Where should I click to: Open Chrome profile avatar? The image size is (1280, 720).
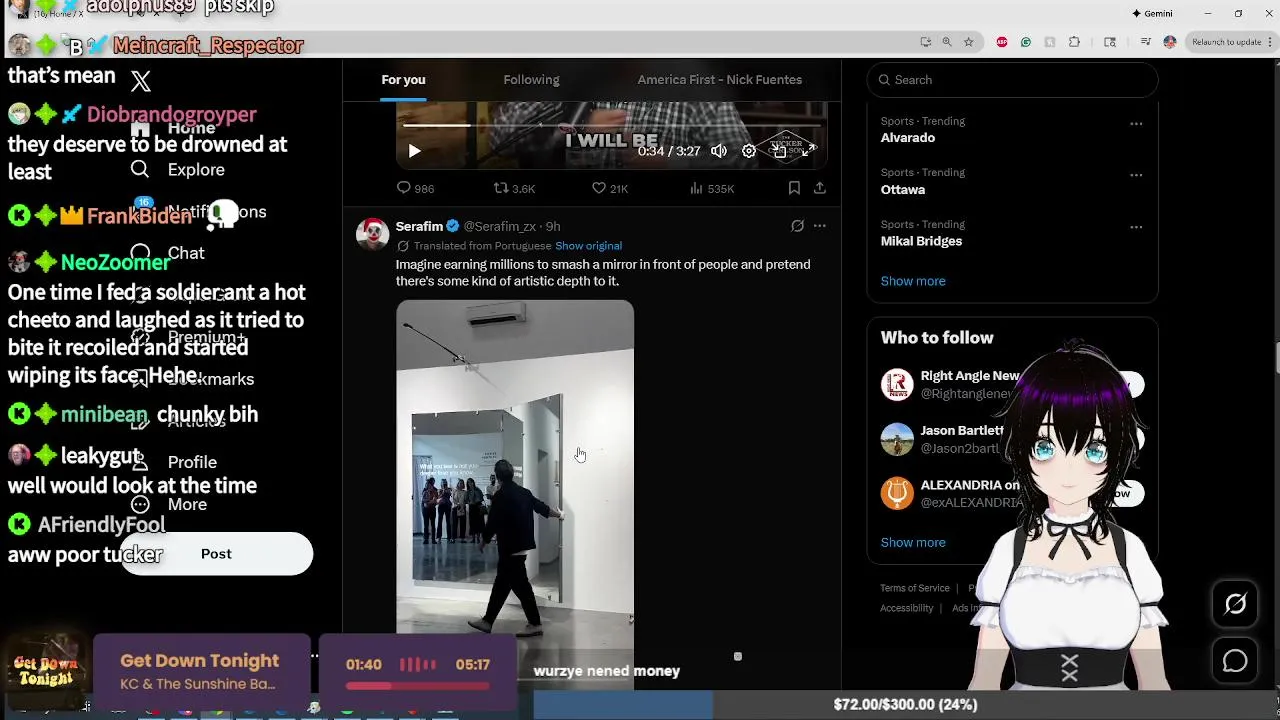point(1170,42)
